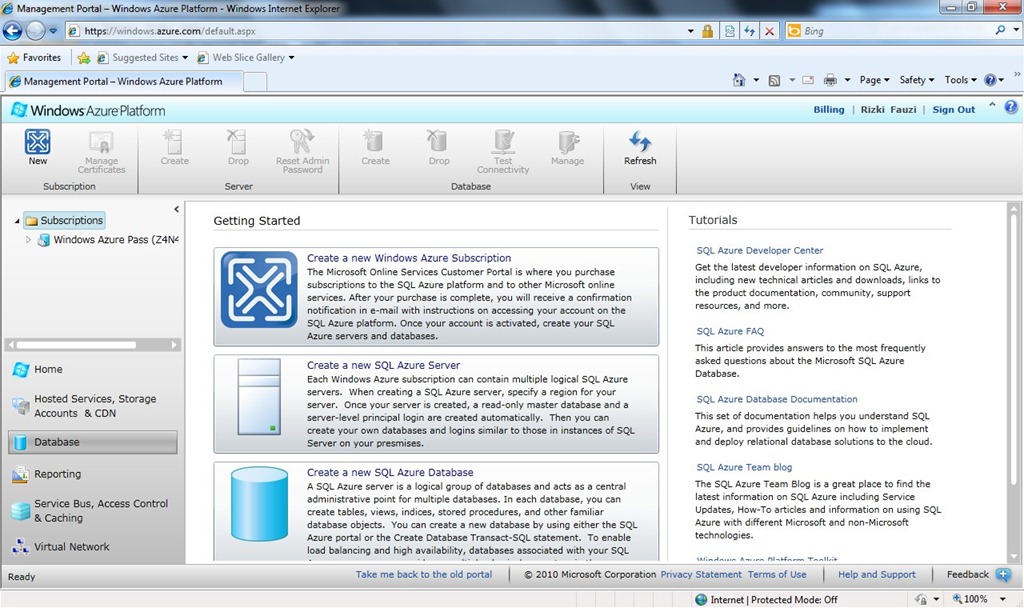Open SQL Azure Developer Center tutorial
The image size is (1024, 608).
(x=760, y=250)
